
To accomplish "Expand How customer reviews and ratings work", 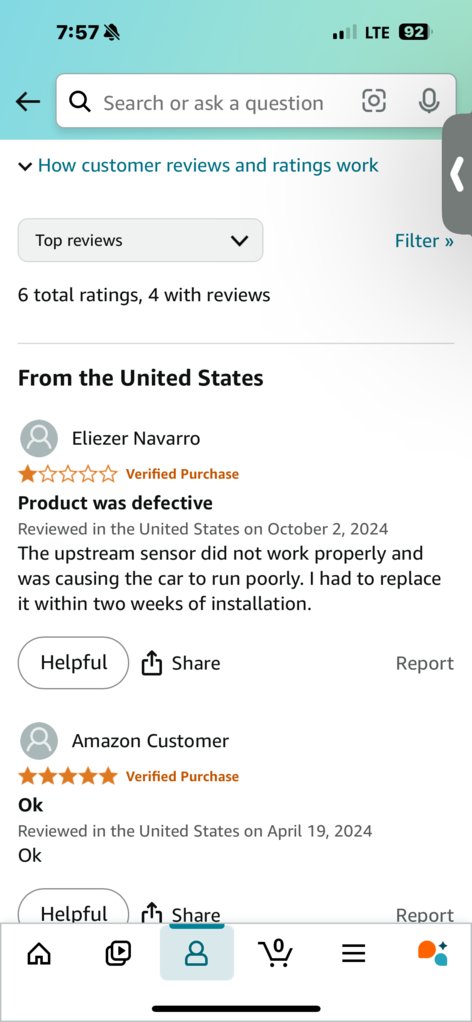I will click(198, 166).
